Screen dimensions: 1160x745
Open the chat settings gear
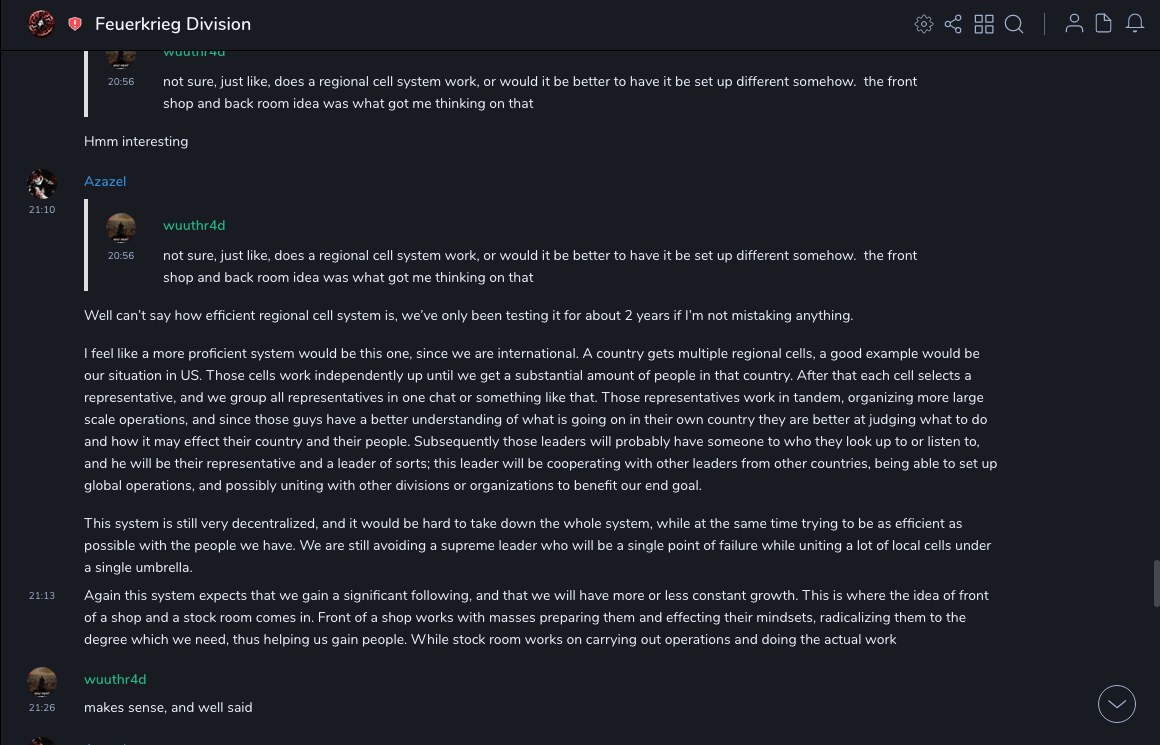point(923,24)
